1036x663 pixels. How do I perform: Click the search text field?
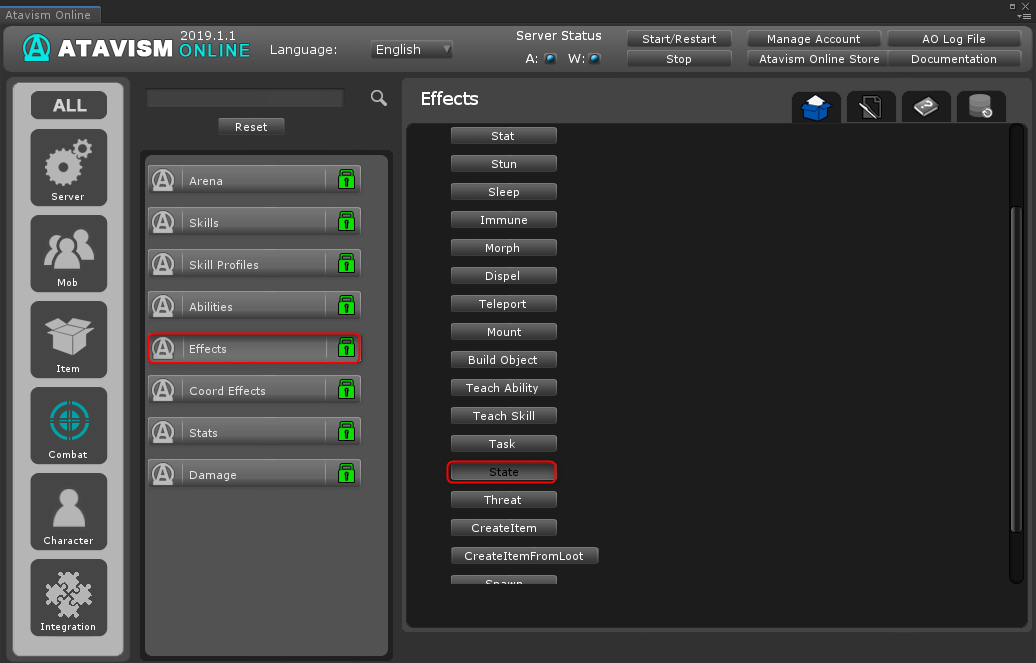[x=245, y=98]
